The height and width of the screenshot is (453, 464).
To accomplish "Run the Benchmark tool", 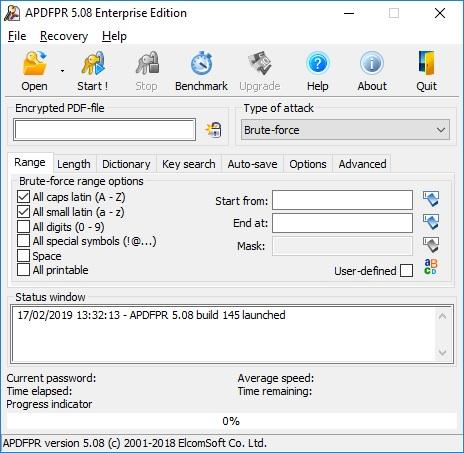I will pos(201,71).
